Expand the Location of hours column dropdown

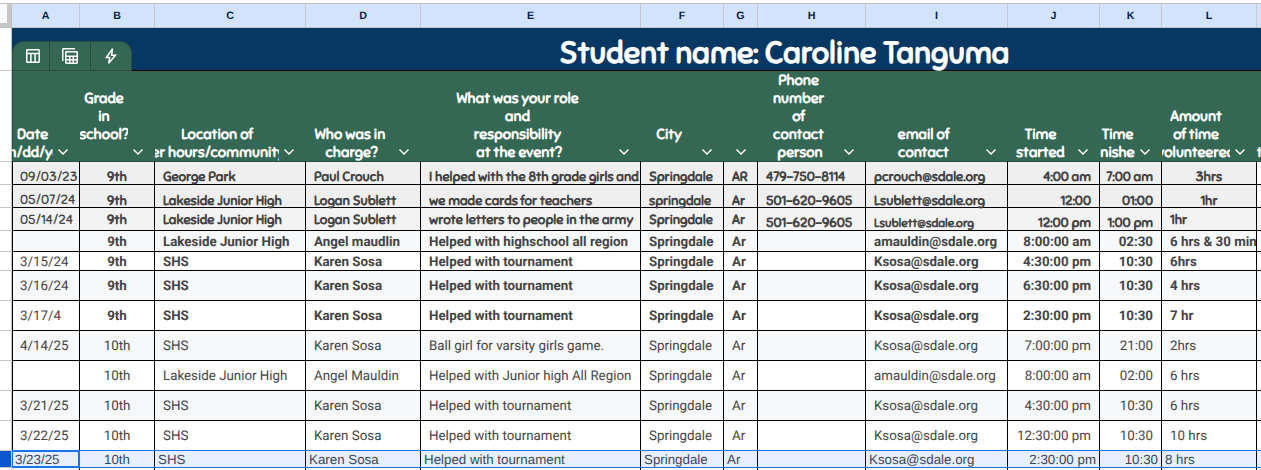tap(290, 152)
